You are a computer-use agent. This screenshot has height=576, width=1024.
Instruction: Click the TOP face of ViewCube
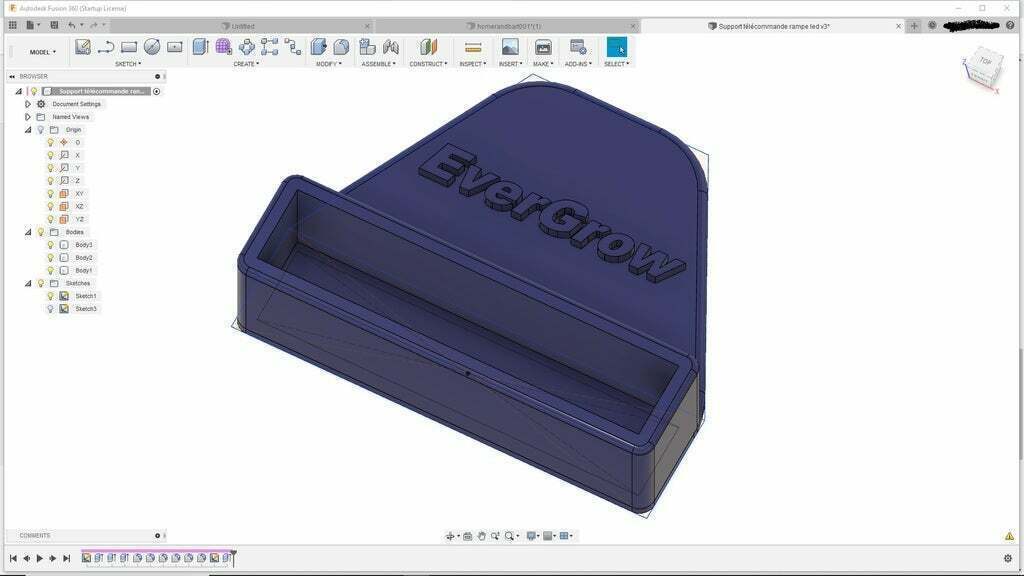pyautogui.click(x=985, y=61)
